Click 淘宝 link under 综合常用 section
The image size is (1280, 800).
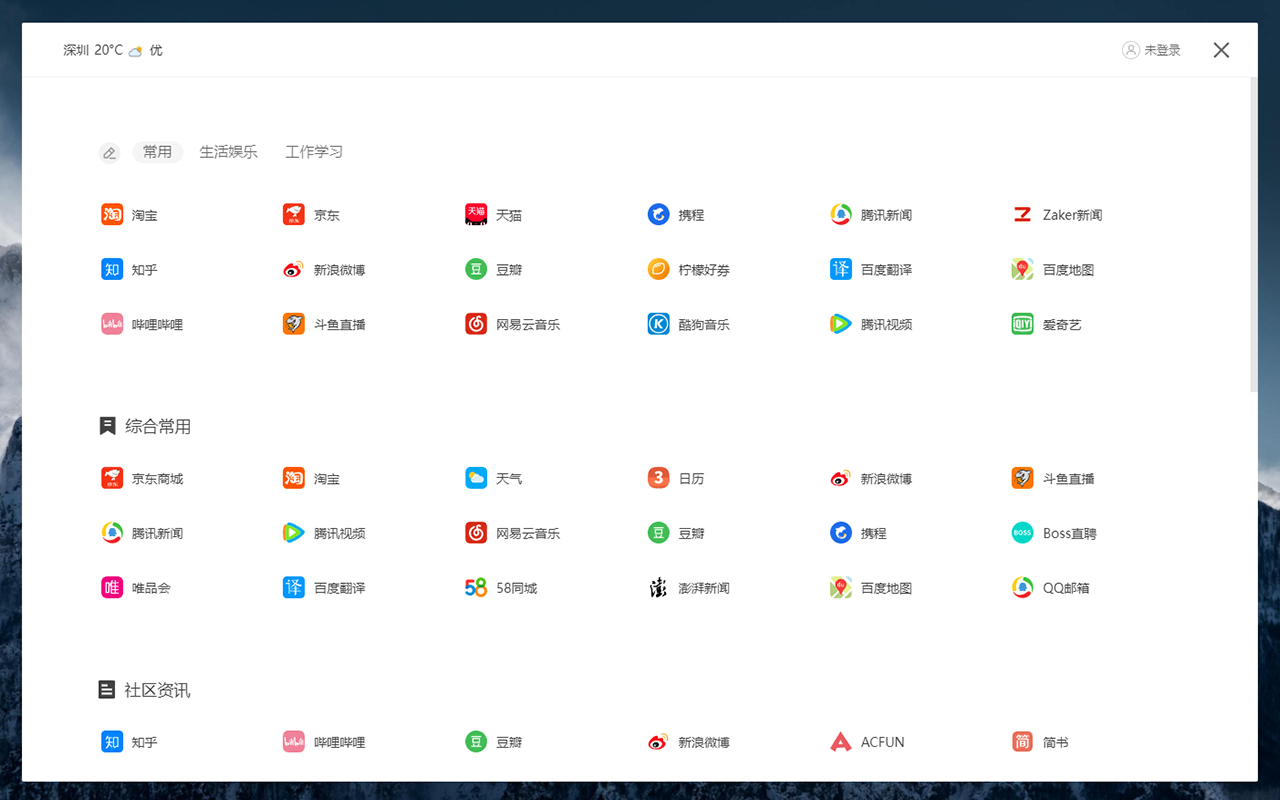(x=327, y=479)
